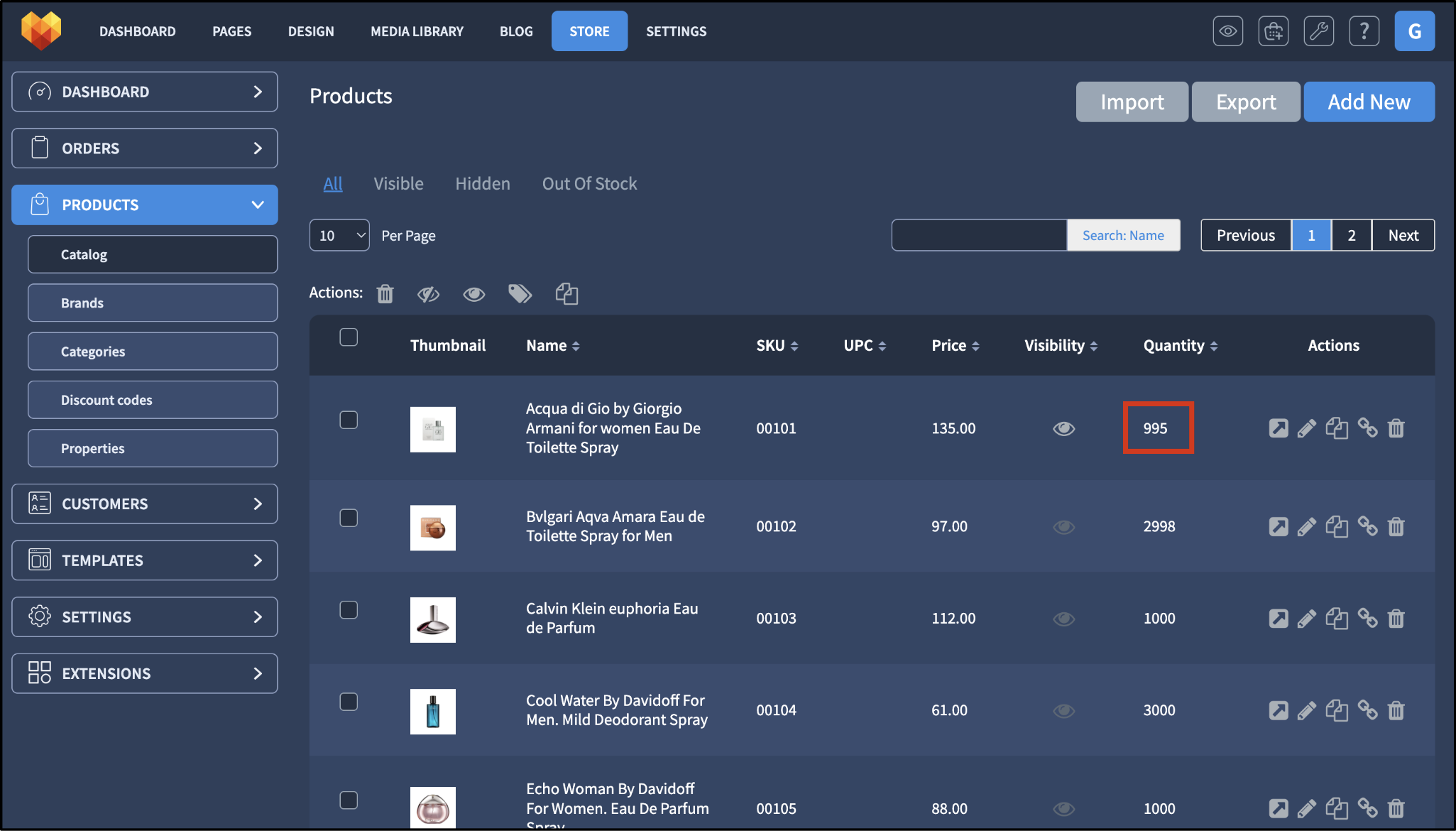
Task: Check the Bvlgari Aqva Amara row checkbox
Action: (x=348, y=518)
